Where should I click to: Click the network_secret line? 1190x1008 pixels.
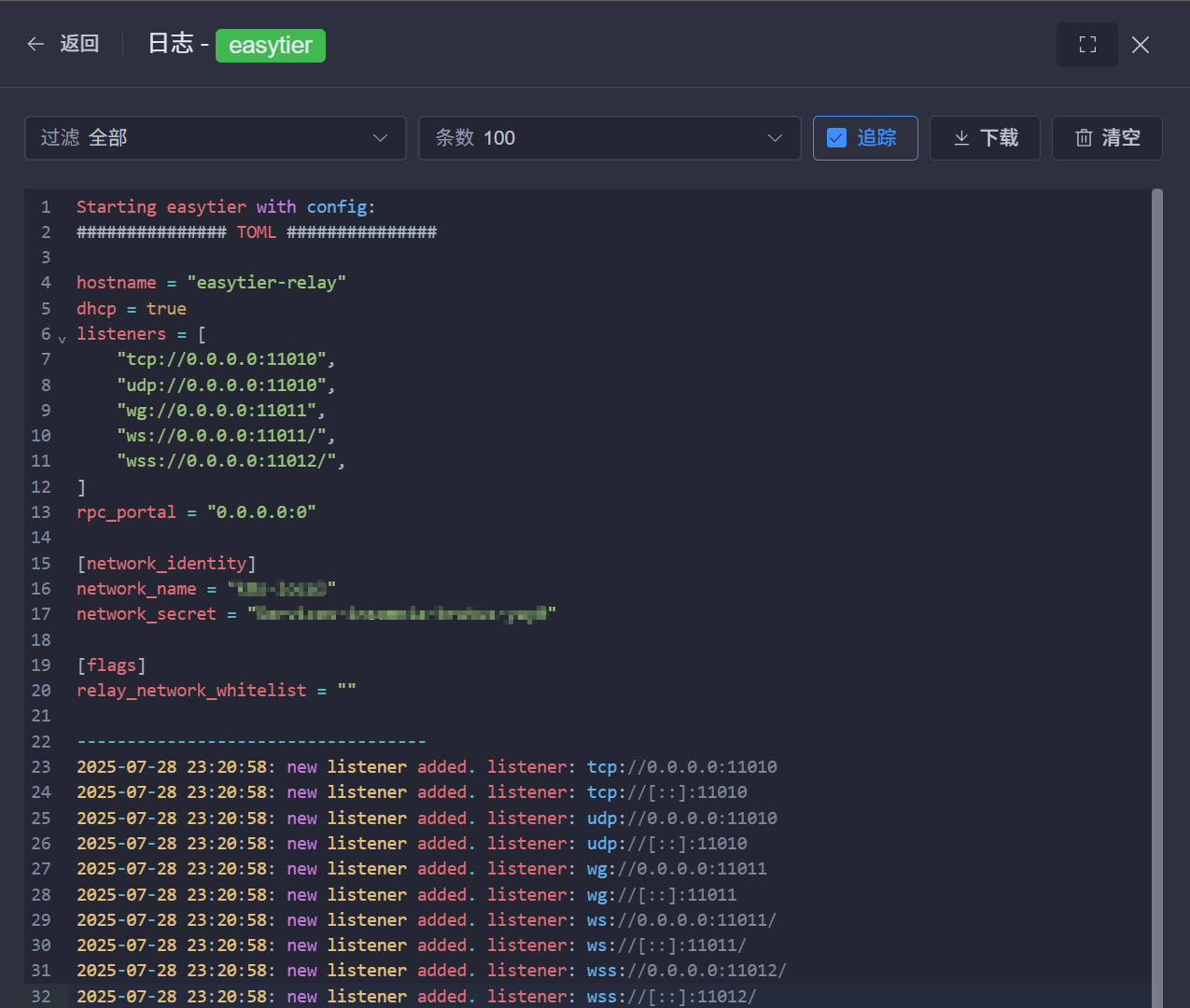coord(315,614)
